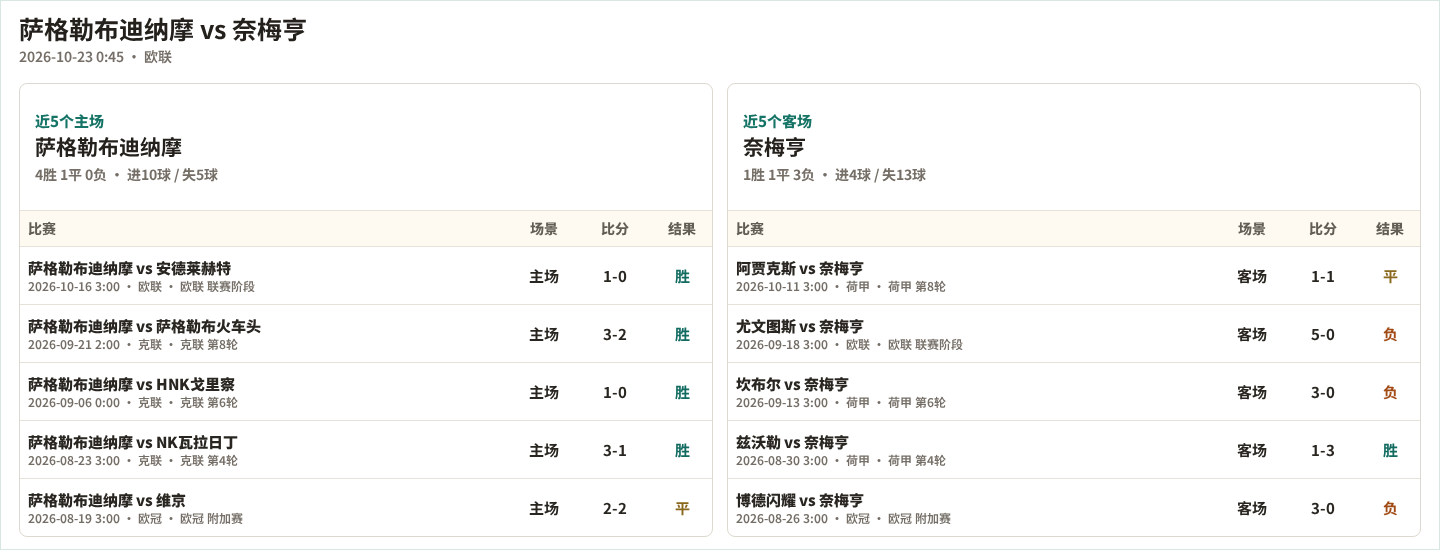The width and height of the screenshot is (1440, 550).
Task: Click score 1-0 in HNK戈里察 row
Action: 615,392
